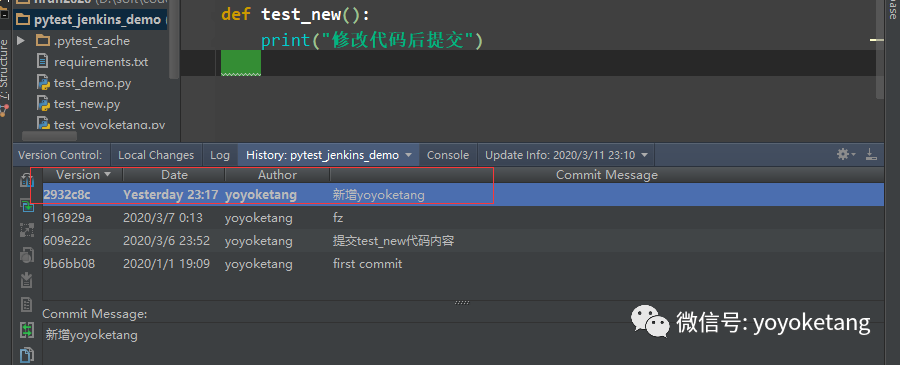The width and height of the screenshot is (900, 365).
Task: Click the green-arrows affected files icon
Action: (27, 330)
